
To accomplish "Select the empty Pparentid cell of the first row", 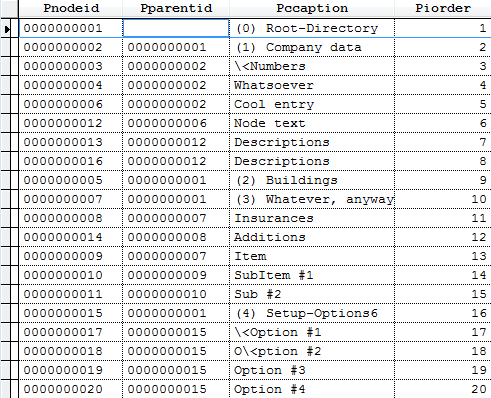I will 176,28.
